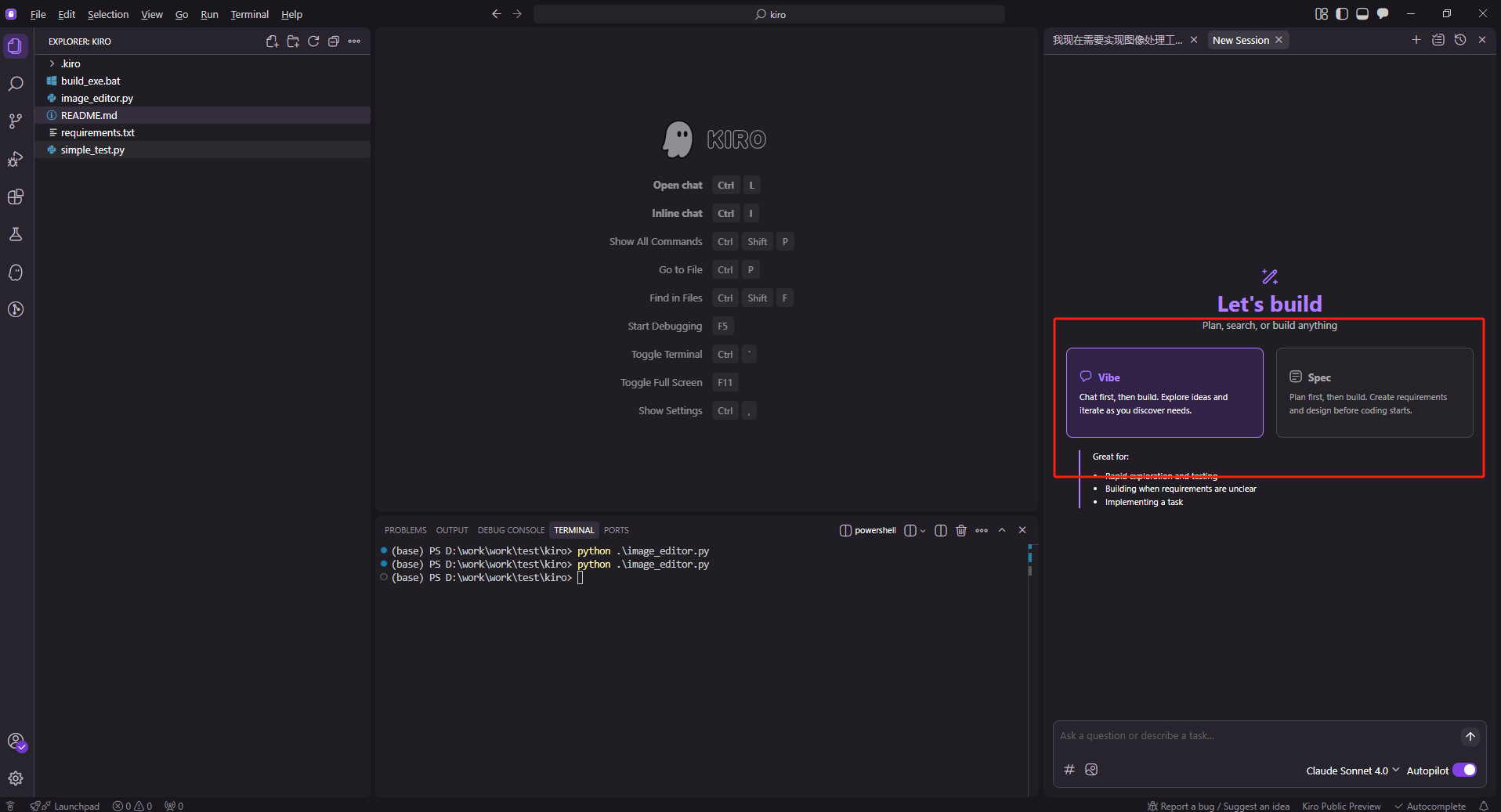Open README.md in Explorer
The width and height of the screenshot is (1501, 812).
[x=202, y=115]
